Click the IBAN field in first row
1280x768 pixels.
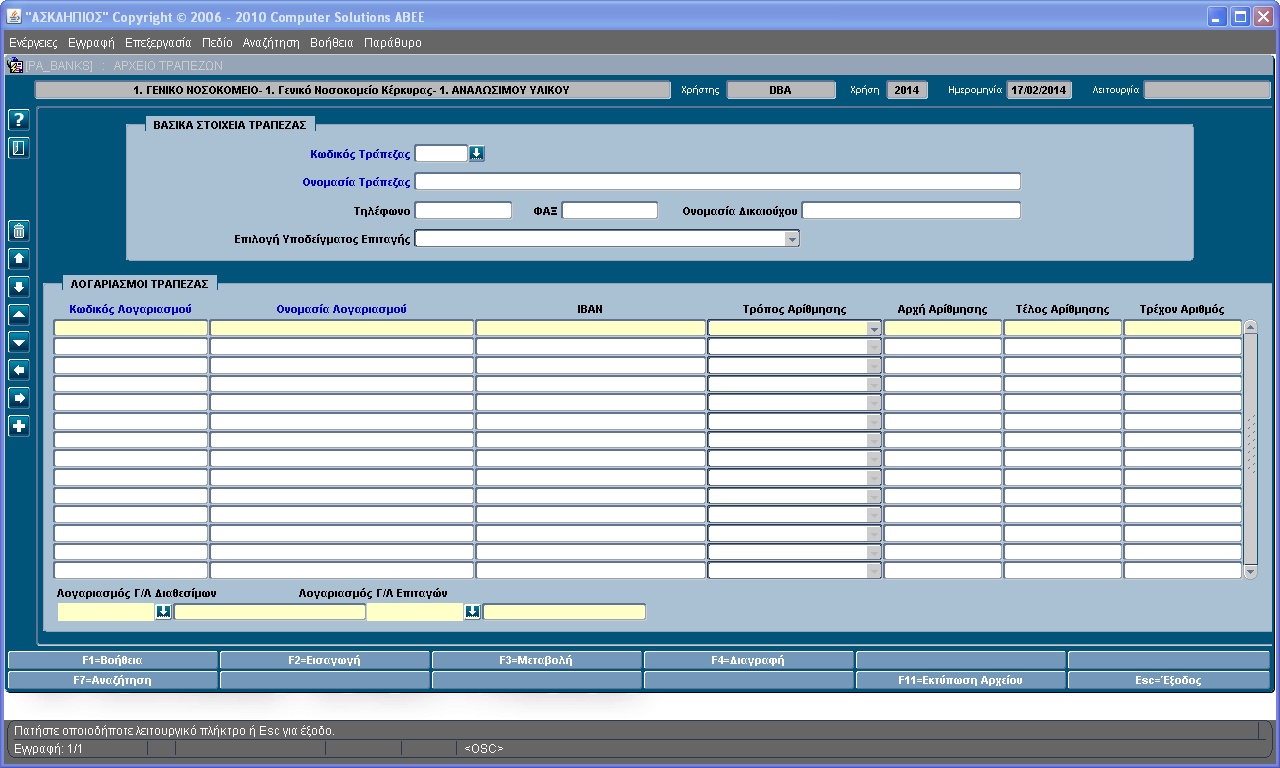[590, 328]
